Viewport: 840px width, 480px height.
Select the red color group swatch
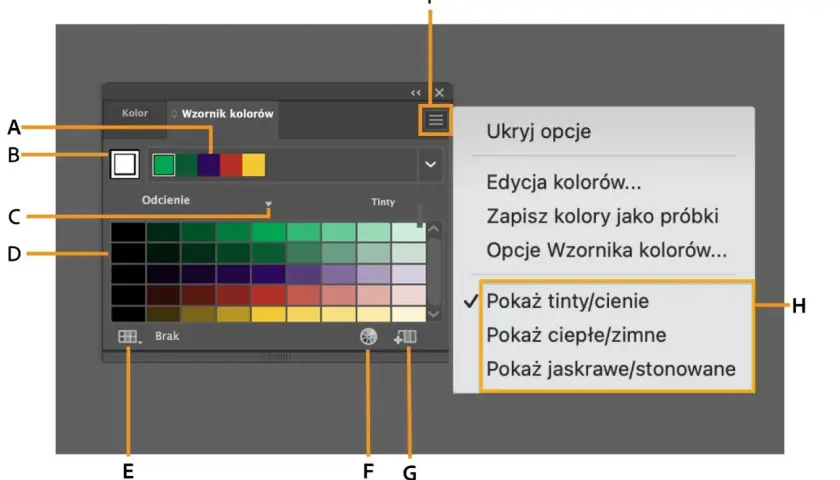[x=231, y=164]
